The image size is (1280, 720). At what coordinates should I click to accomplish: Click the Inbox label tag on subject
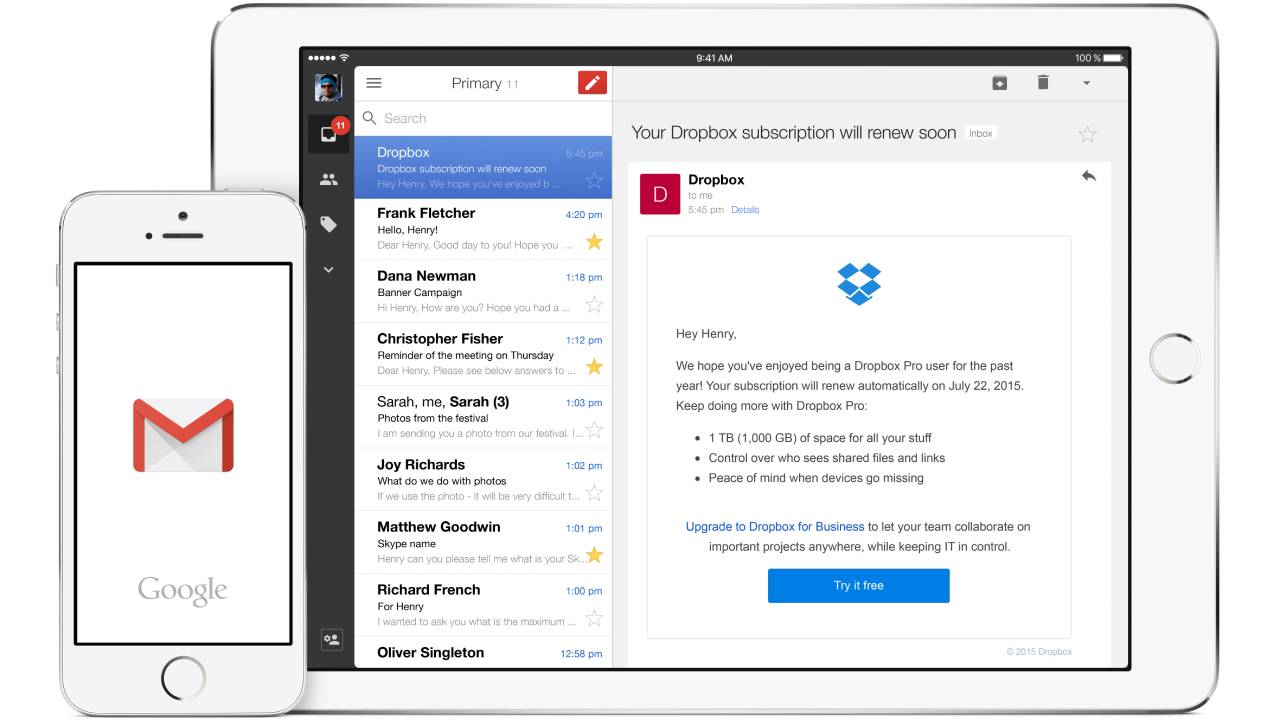click(x=981, y=133)
